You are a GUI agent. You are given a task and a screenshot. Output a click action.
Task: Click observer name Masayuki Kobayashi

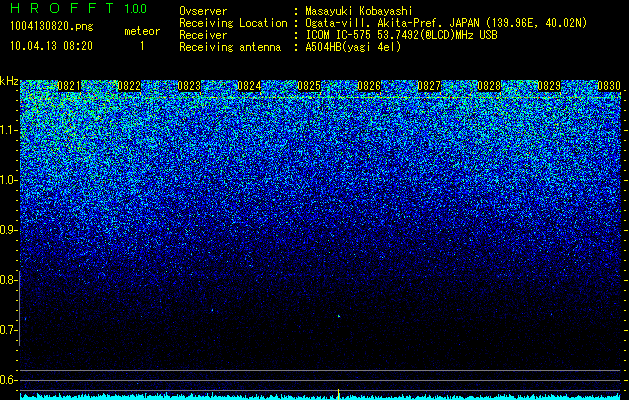(x=359, y=11)
